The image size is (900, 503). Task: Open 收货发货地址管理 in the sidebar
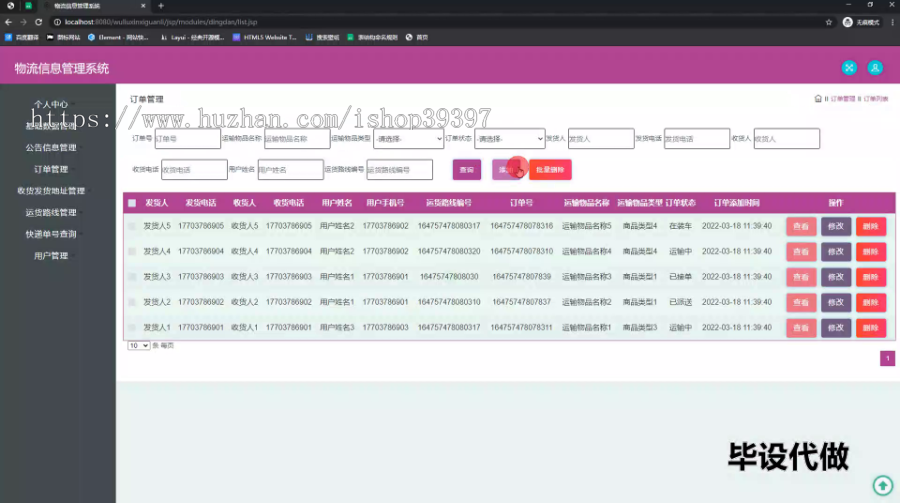(51, 191)
